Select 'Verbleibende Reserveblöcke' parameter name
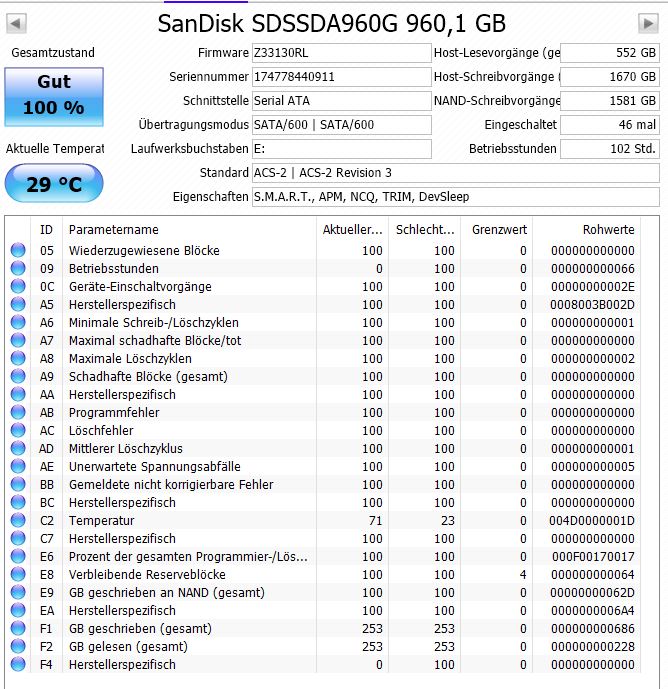 coord(147,575)
